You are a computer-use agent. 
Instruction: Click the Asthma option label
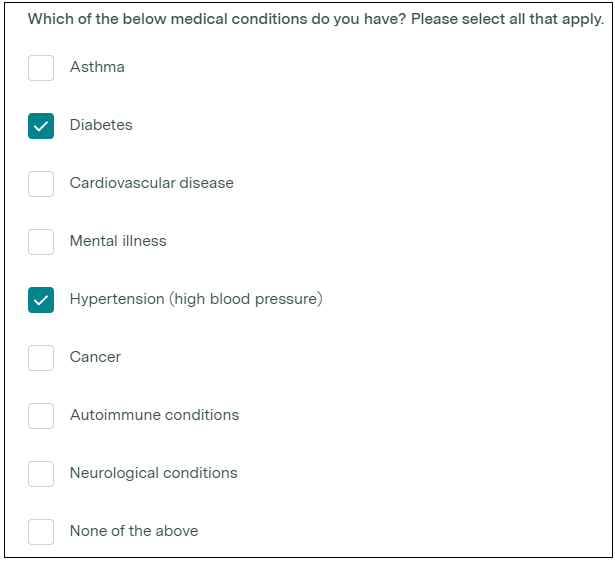(x=97, y=67)
